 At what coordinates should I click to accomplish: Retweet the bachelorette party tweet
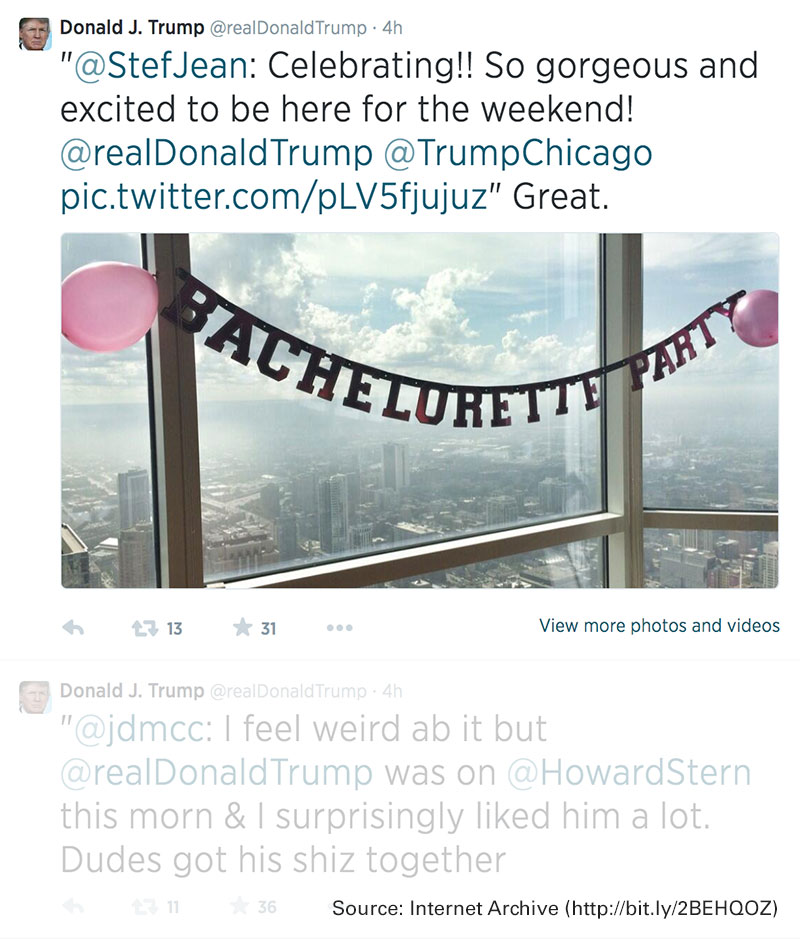tap(144, 628)
